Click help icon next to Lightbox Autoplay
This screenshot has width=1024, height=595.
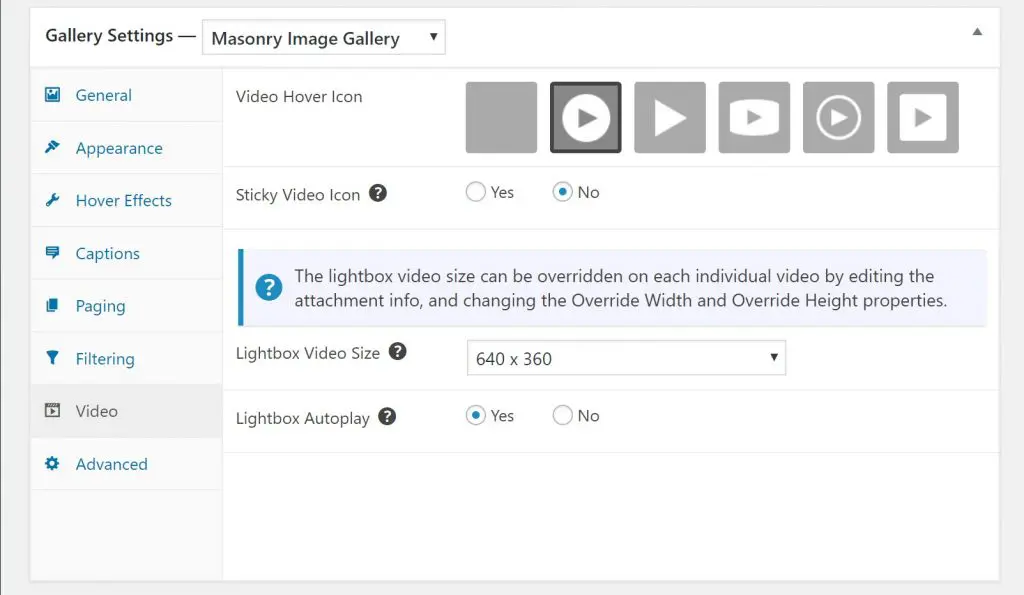coord(387,417)
